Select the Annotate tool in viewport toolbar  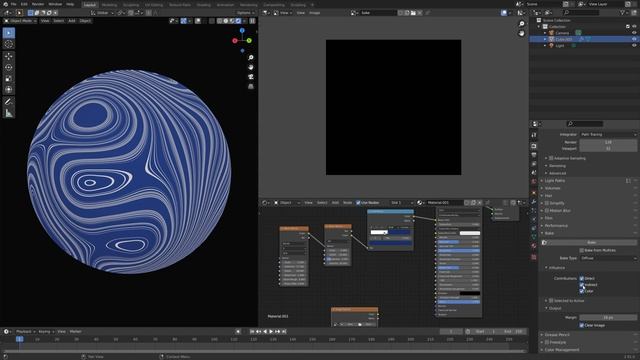(x=9, y=102)
